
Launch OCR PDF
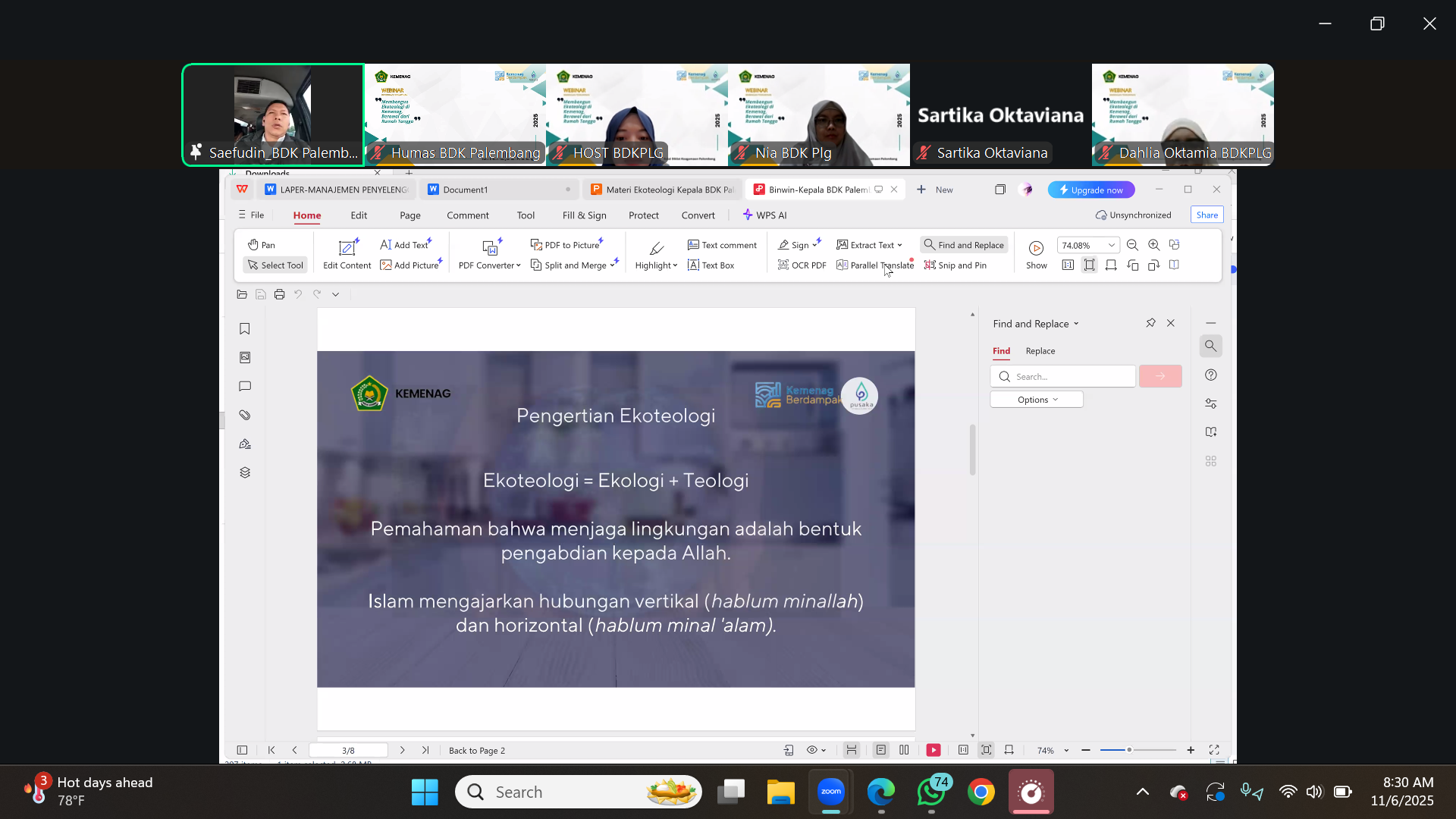[x=802, y=265]
